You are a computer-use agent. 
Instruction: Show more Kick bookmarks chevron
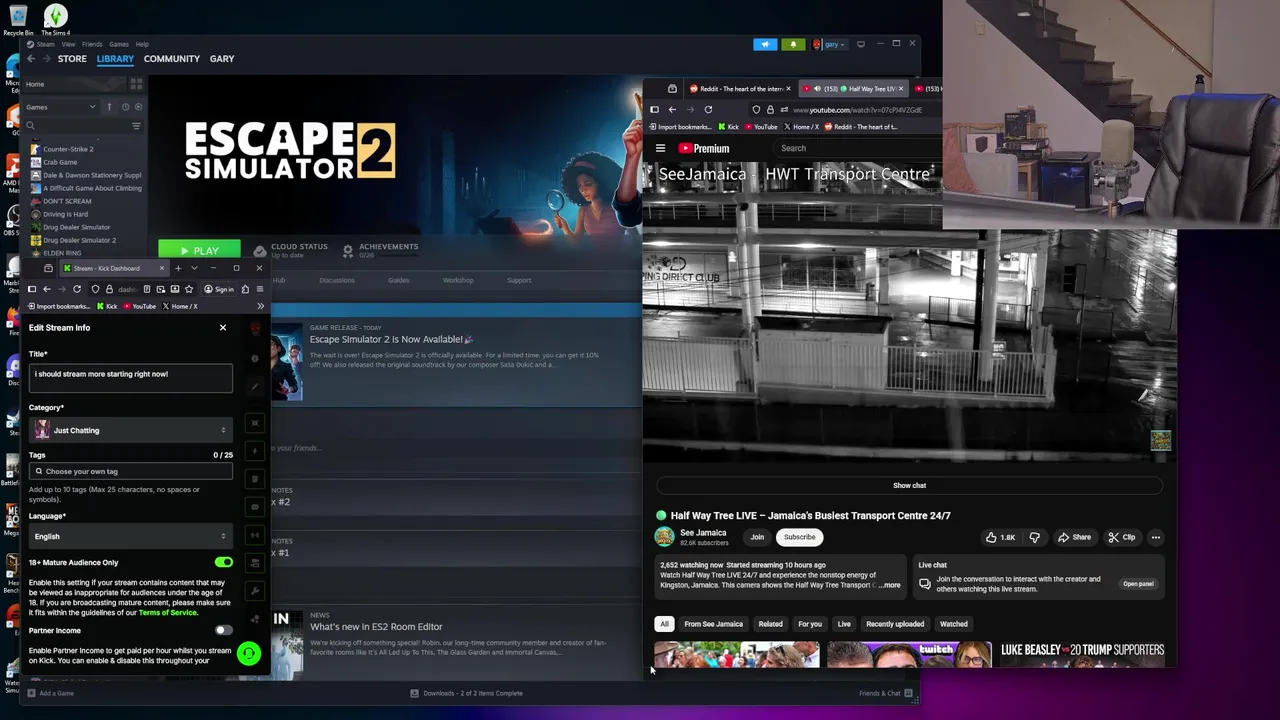(260, 306)
